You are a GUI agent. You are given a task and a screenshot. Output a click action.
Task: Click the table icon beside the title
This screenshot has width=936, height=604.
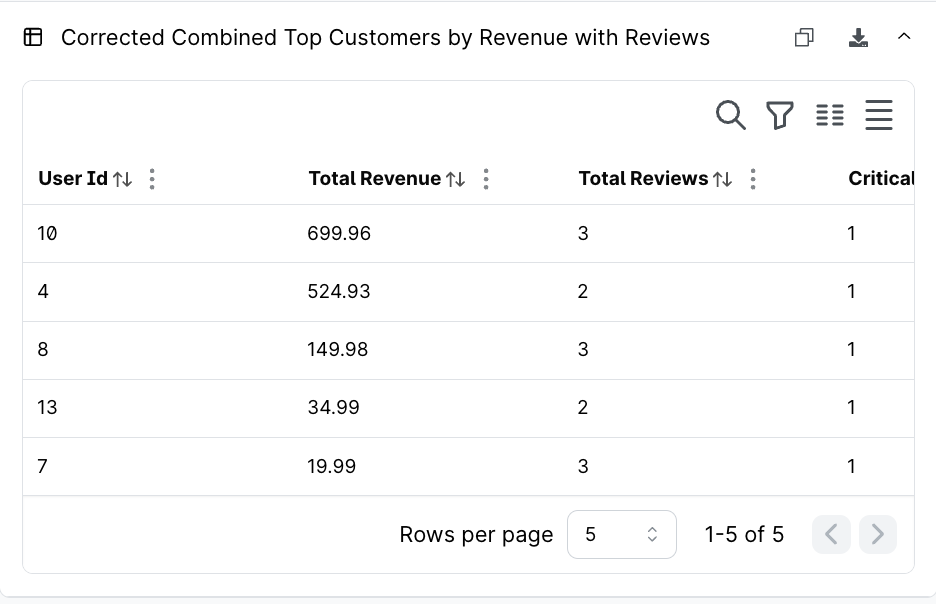pos(33,38)
